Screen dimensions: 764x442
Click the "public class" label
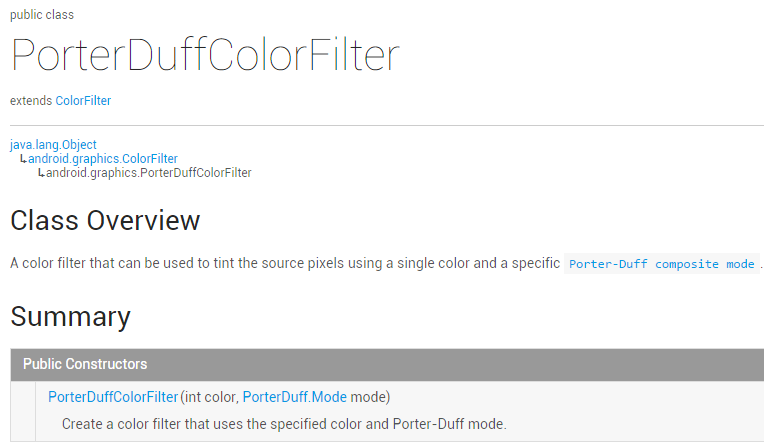pyautogui.click(x=41, y=15)
